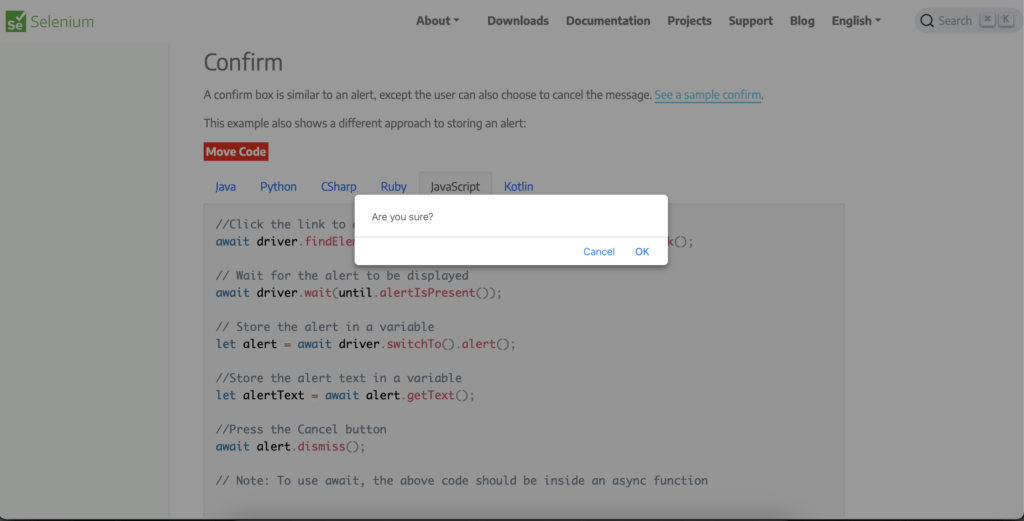Open the See a sample confirm link
Screen dimensions: 1024x521
coord(707,95)
